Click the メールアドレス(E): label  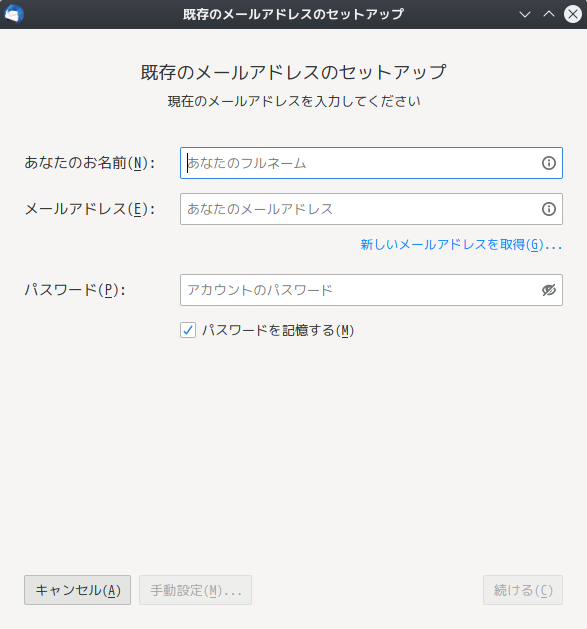coord(89,209)
